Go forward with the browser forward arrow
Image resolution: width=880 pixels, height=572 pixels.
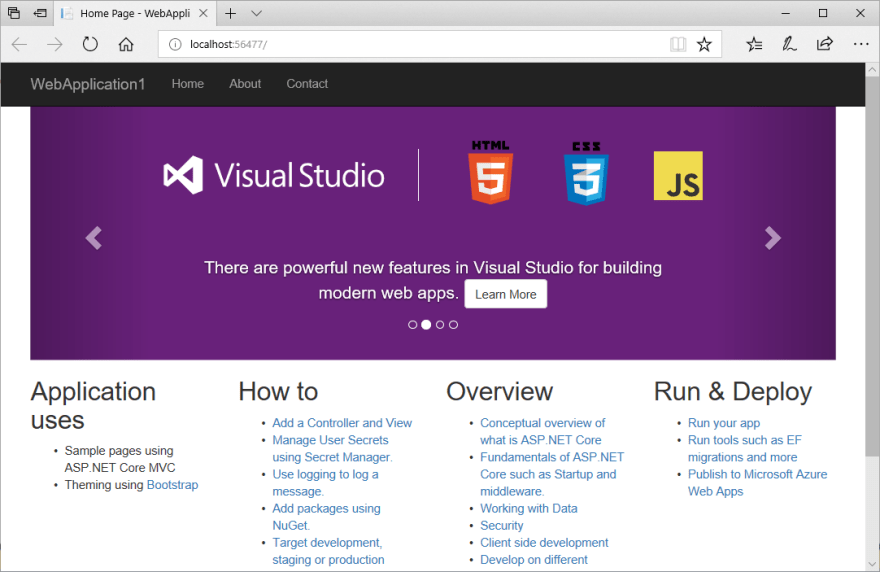[x=54, y=44]
